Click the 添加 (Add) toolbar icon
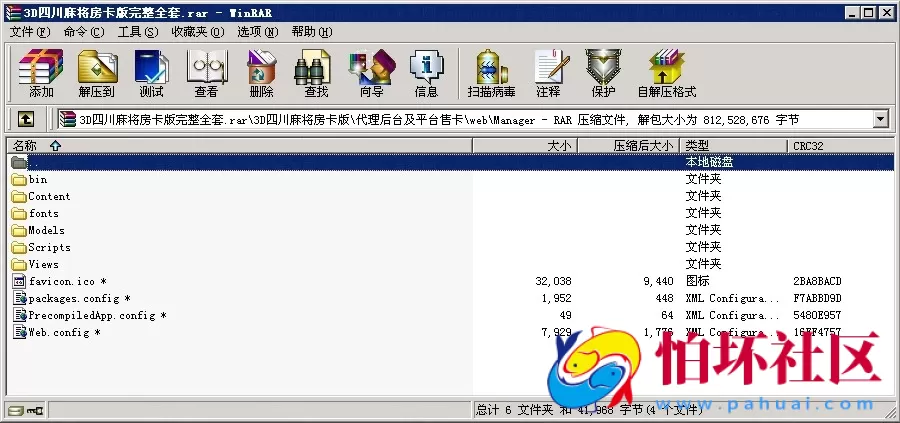This screenshot has height=423, width=900. (41, 67)
